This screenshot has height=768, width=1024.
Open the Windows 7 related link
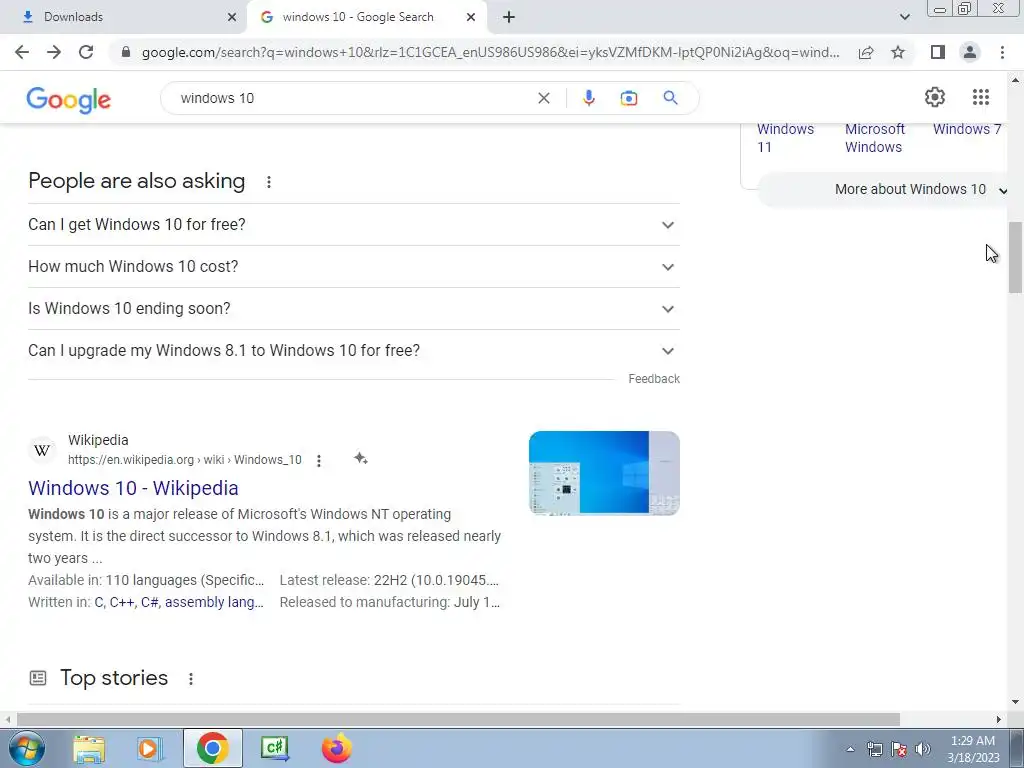[x=966, y=129]
